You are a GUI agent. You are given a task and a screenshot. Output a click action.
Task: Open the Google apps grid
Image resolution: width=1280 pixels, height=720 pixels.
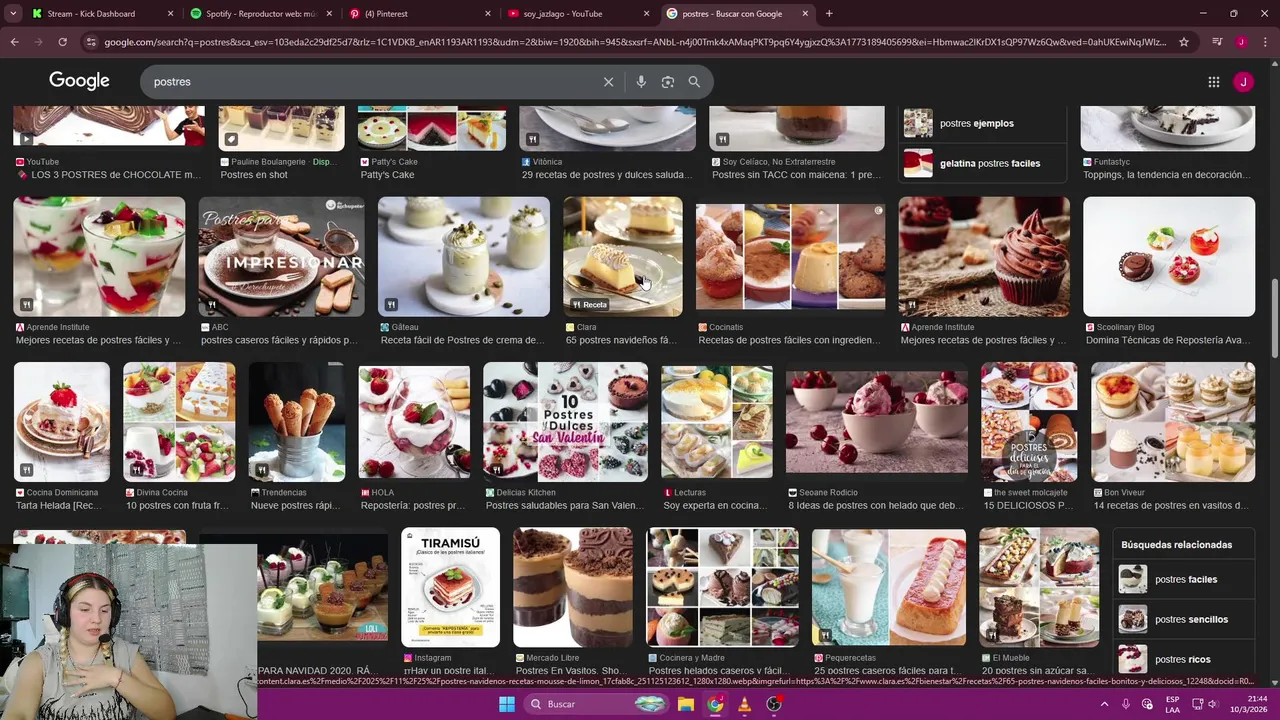coord(1213,82)
